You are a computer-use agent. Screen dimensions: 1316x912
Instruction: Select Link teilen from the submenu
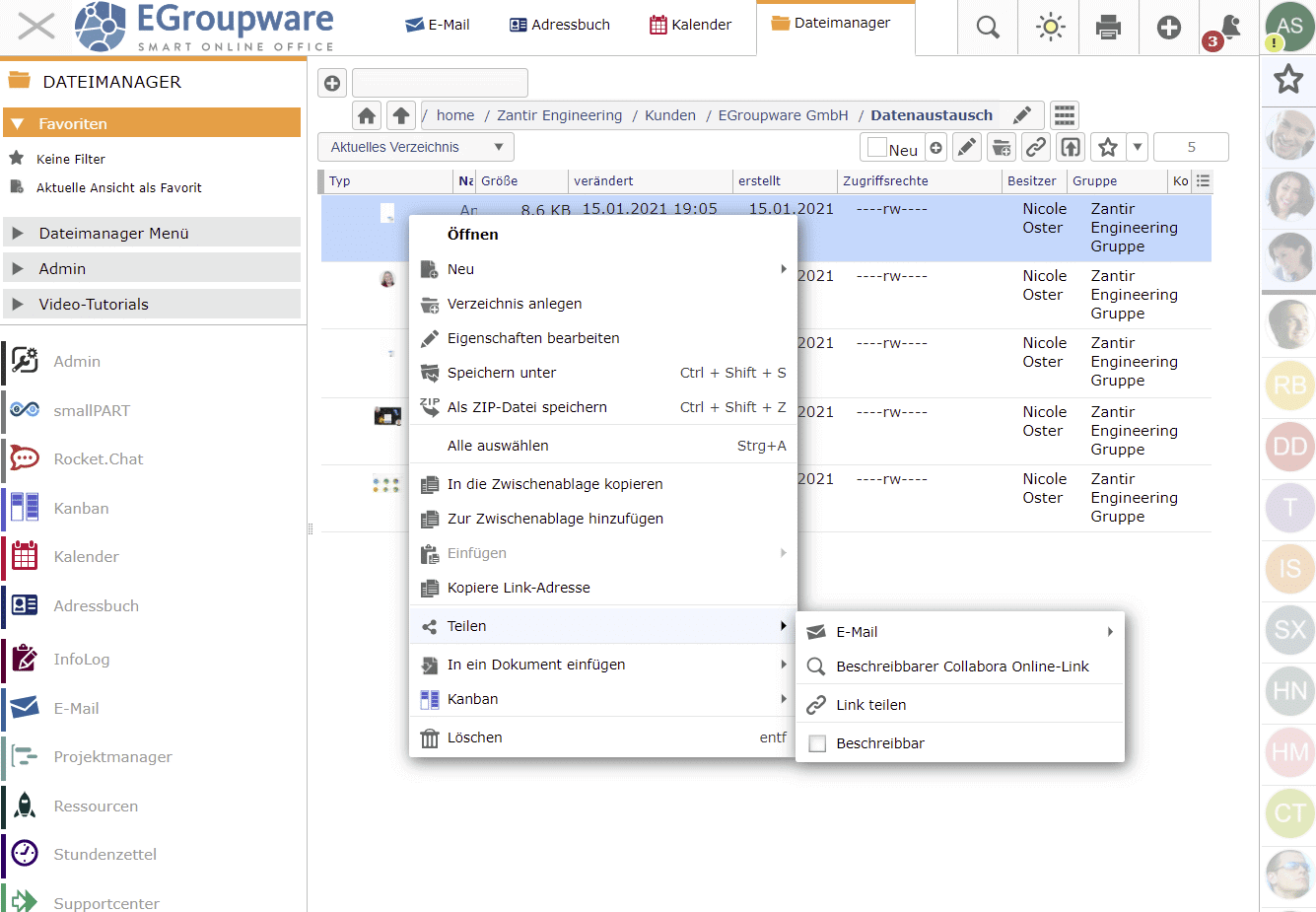[x=871, y=705]
